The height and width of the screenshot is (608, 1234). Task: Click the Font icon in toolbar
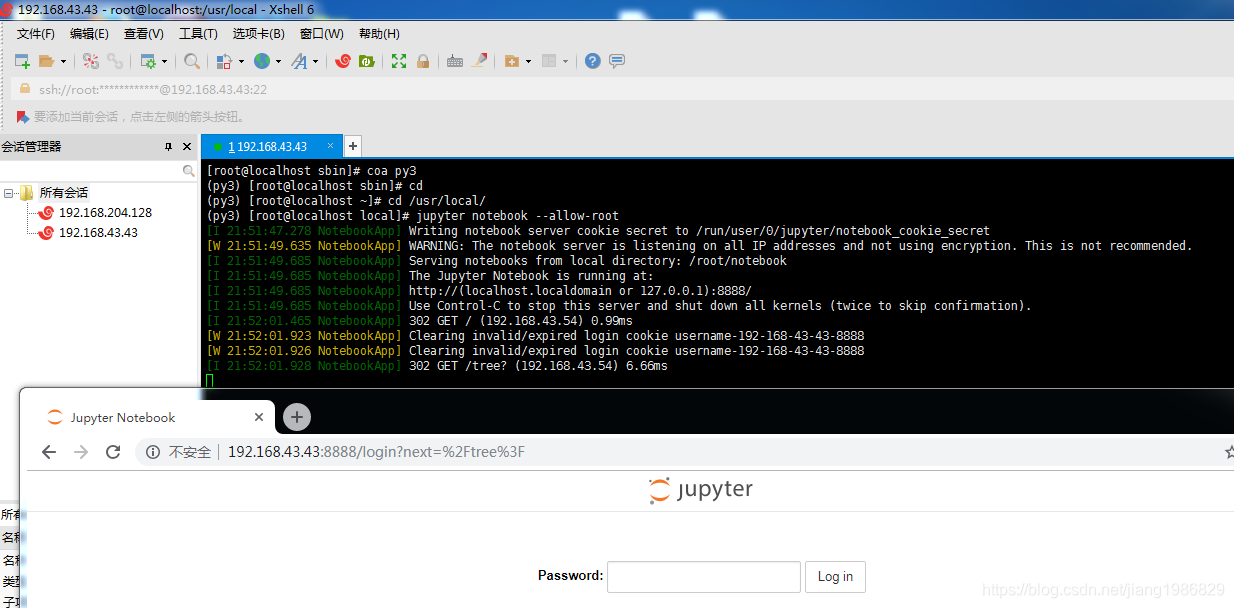pyautogui.click(x=299, y=61)
